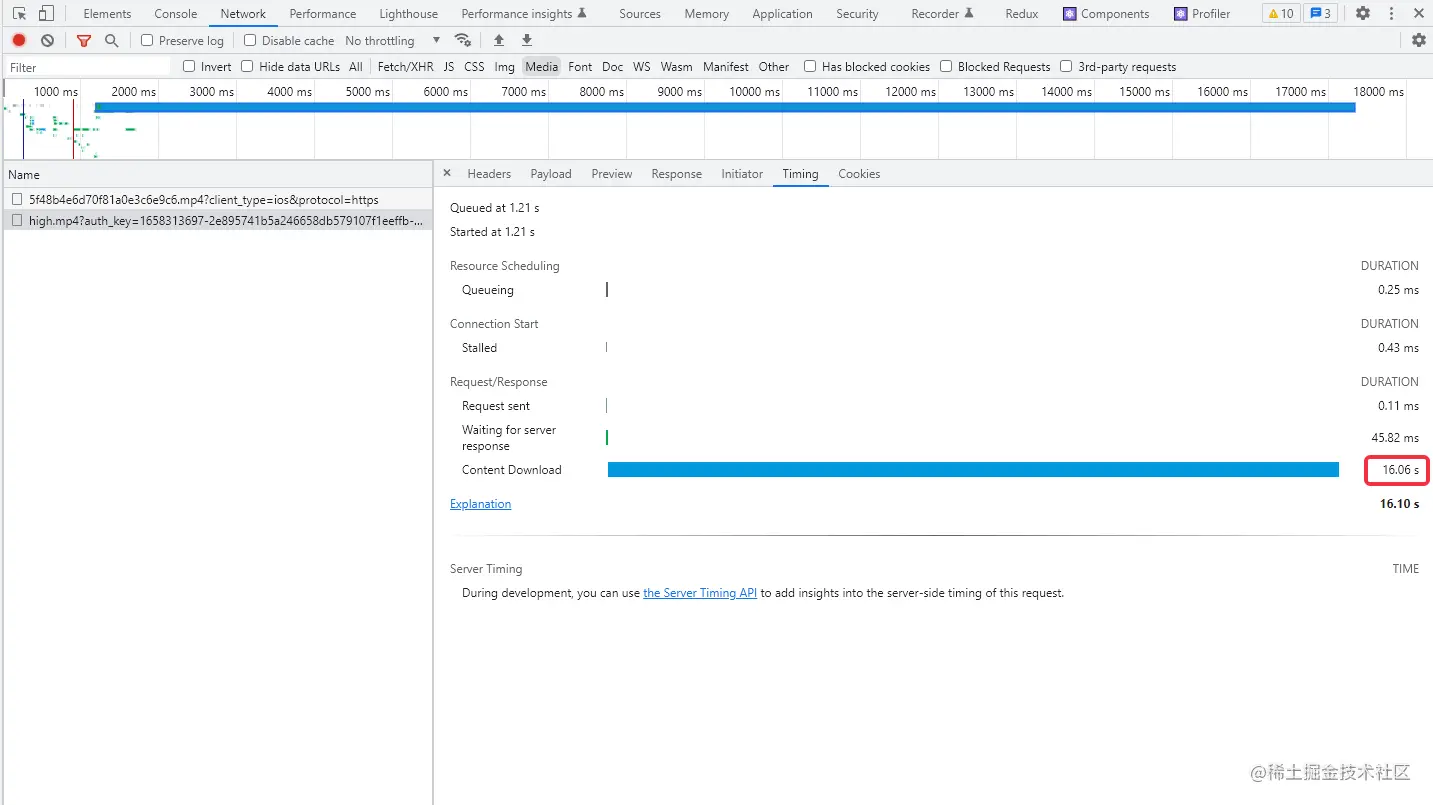The image size is (1433, 805).
Task: Open the Recorder panel
Action: click(x=942, y=14)
